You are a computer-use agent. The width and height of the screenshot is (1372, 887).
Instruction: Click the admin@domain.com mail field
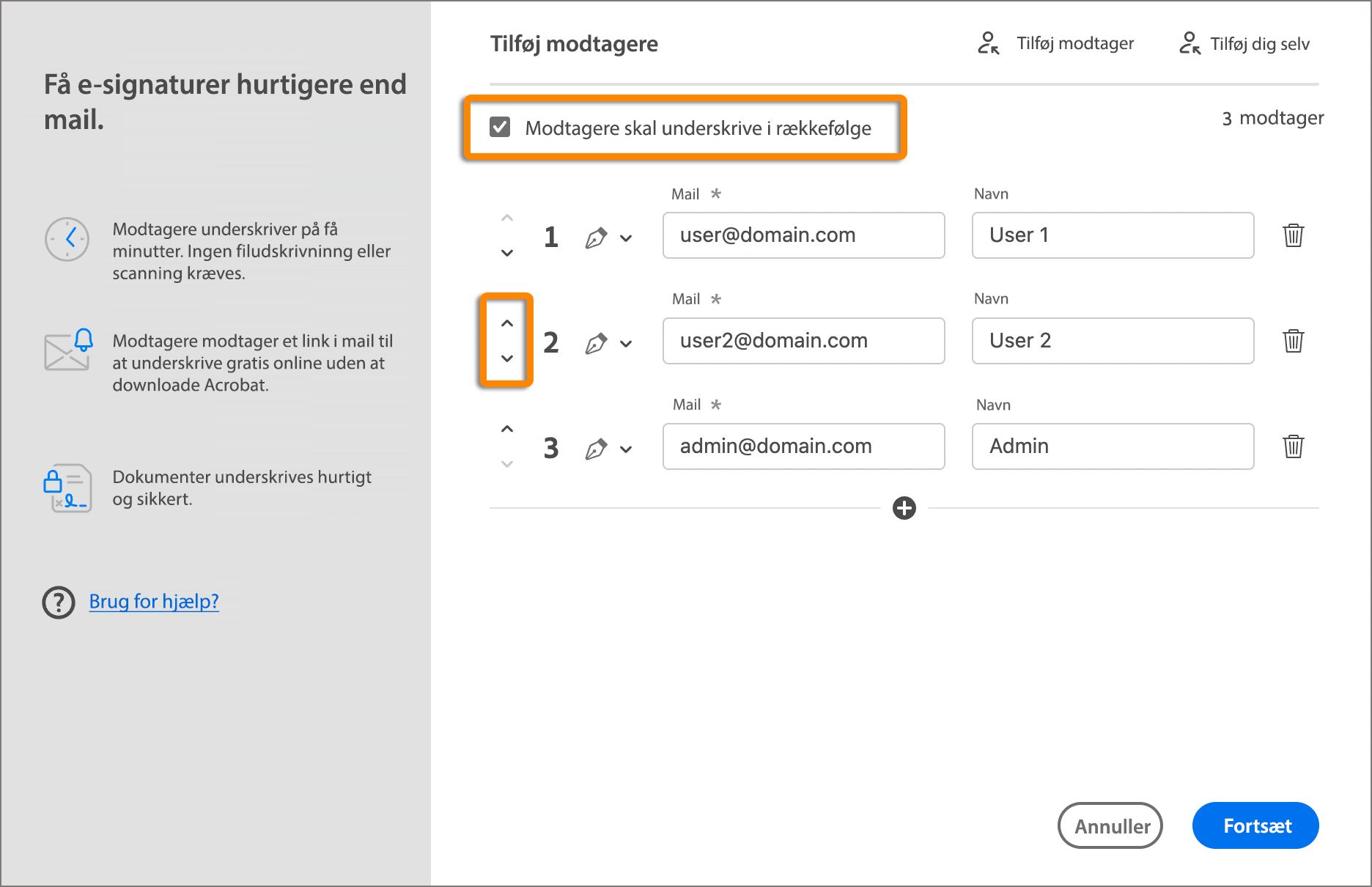click(x=803, y=446)
